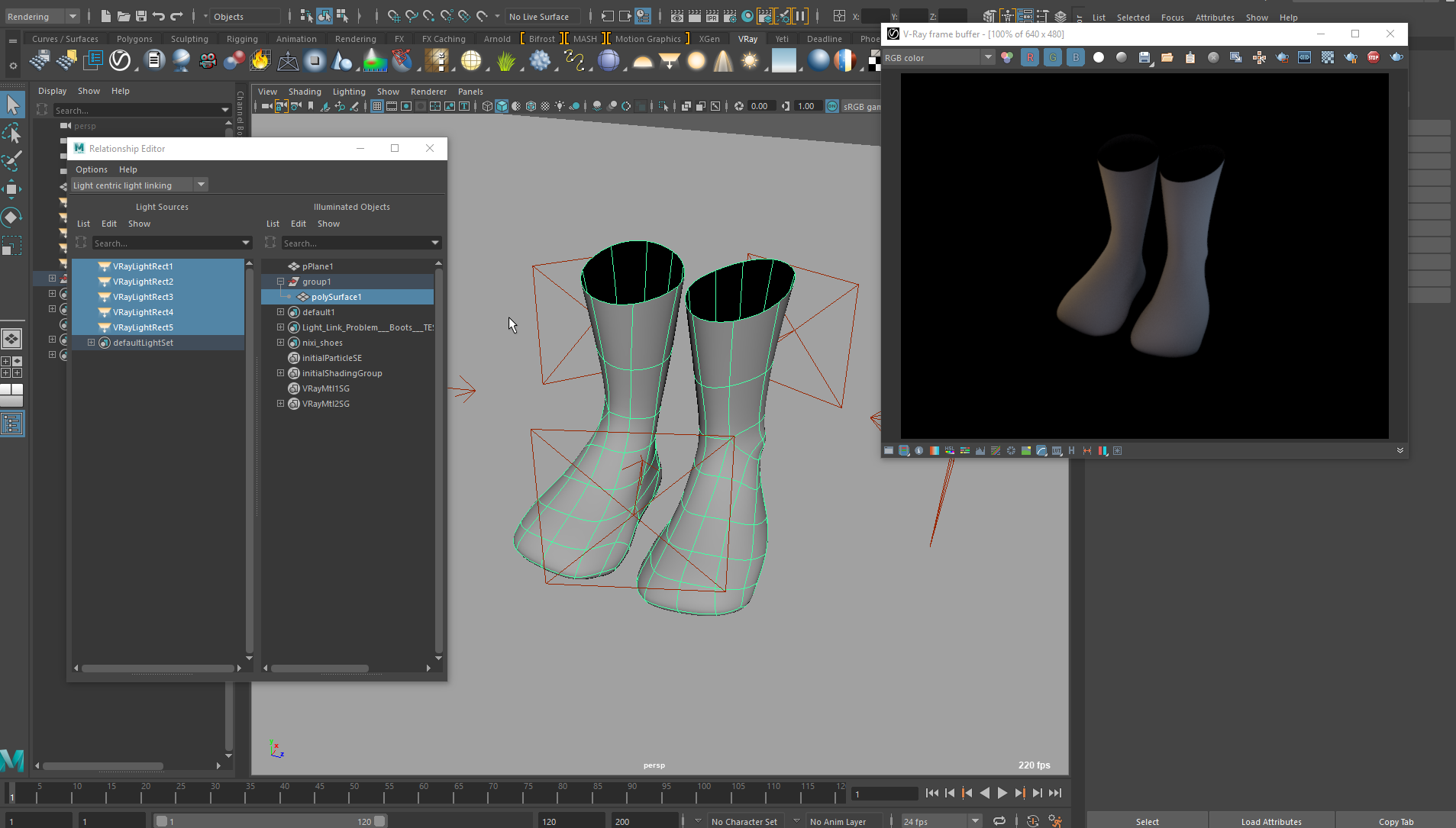Go to end of playback range
Image resolution: width=1456 pixels, height=828 pixels.
tap(1055, 793)
